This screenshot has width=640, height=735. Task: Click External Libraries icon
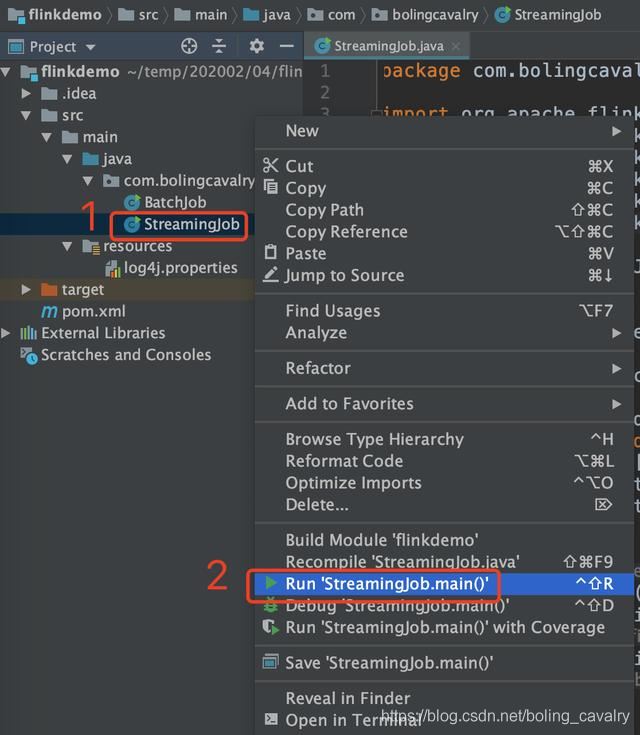[x=28, y=333]
